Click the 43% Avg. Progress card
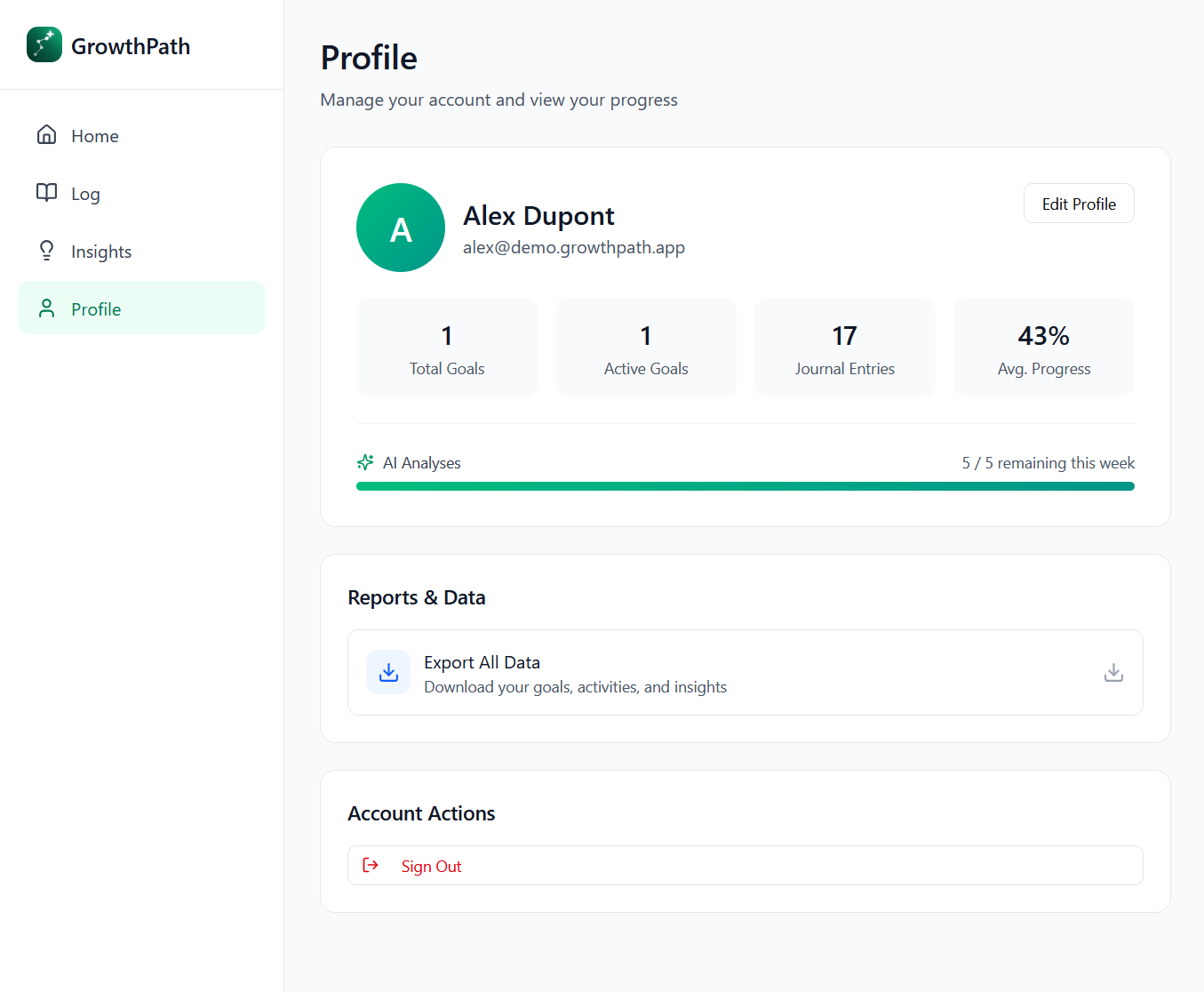The width and height of the screenshot is (1204, 992). (x=1044, y=348)
